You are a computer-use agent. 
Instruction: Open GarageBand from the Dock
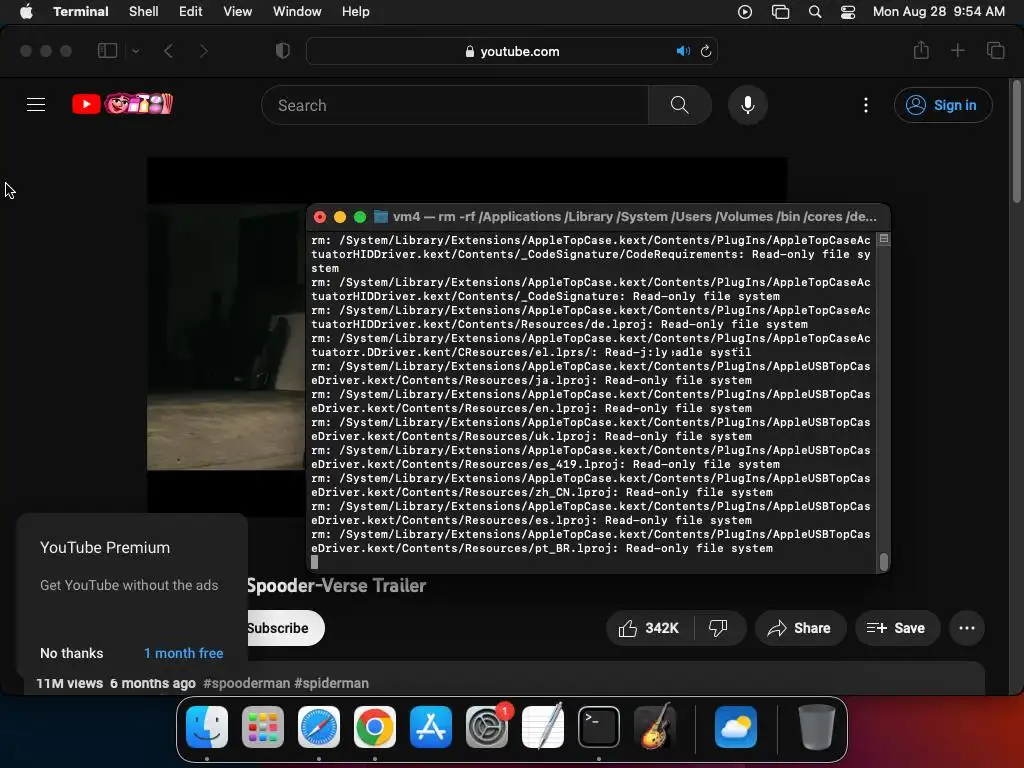coord(655,726)
